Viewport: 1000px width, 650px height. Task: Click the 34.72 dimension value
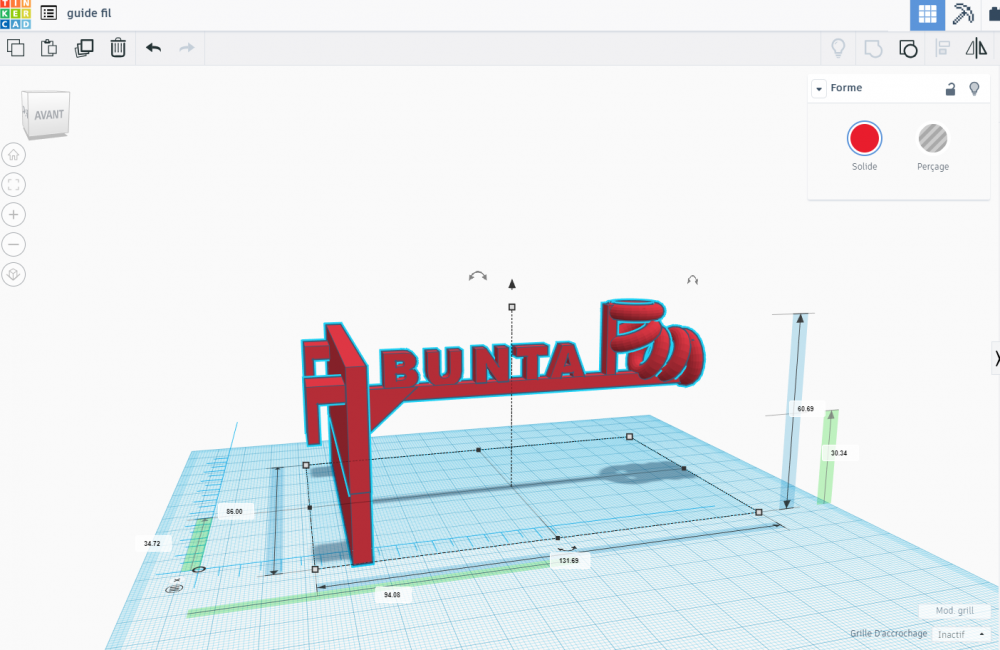click(152, 543)
